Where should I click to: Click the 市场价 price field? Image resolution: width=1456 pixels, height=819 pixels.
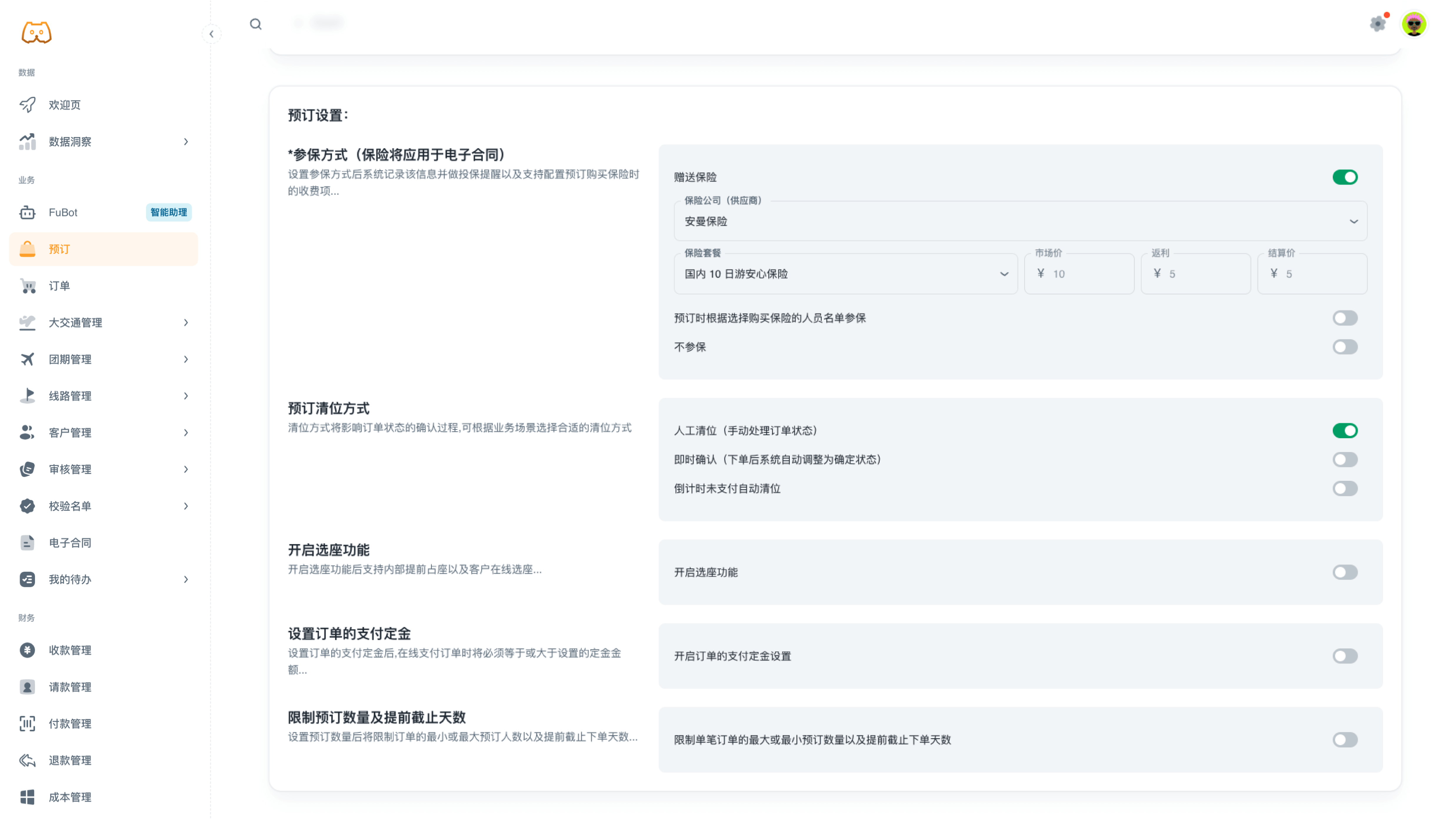[1079, 274]
